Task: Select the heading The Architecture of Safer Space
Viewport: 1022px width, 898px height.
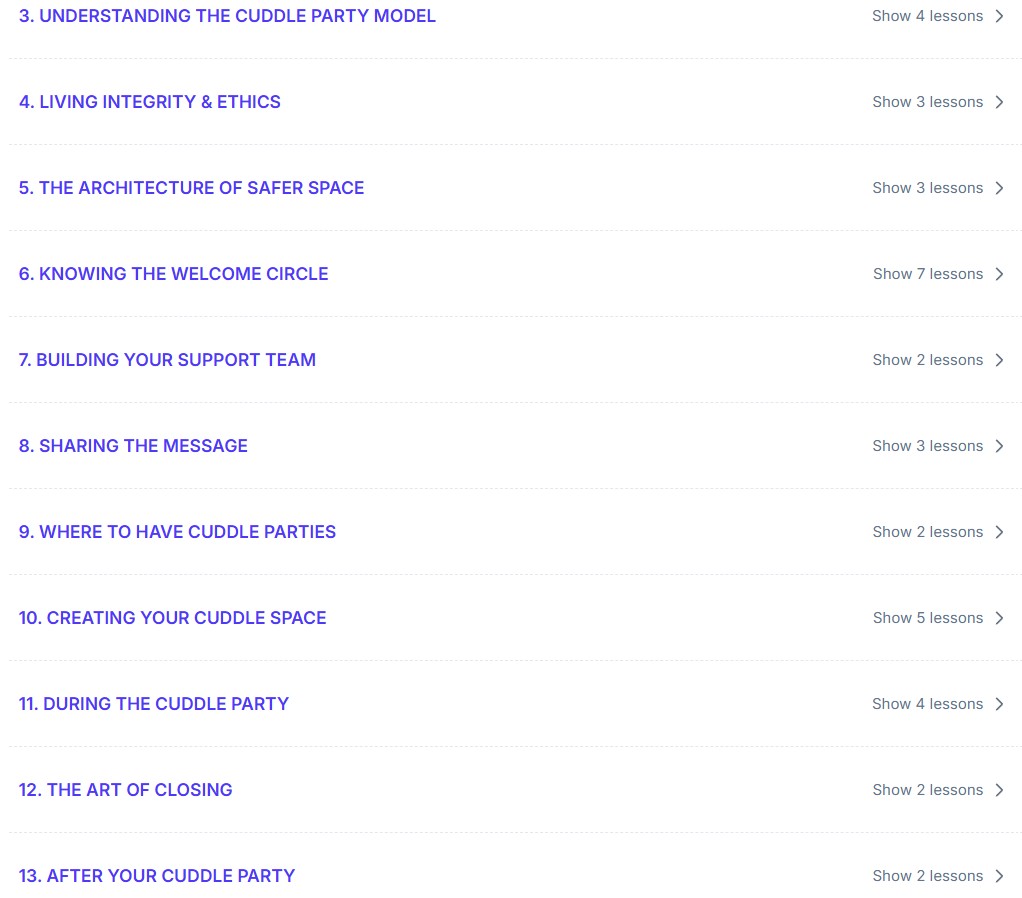Action: pyautogui.click(x=191, y=188)
